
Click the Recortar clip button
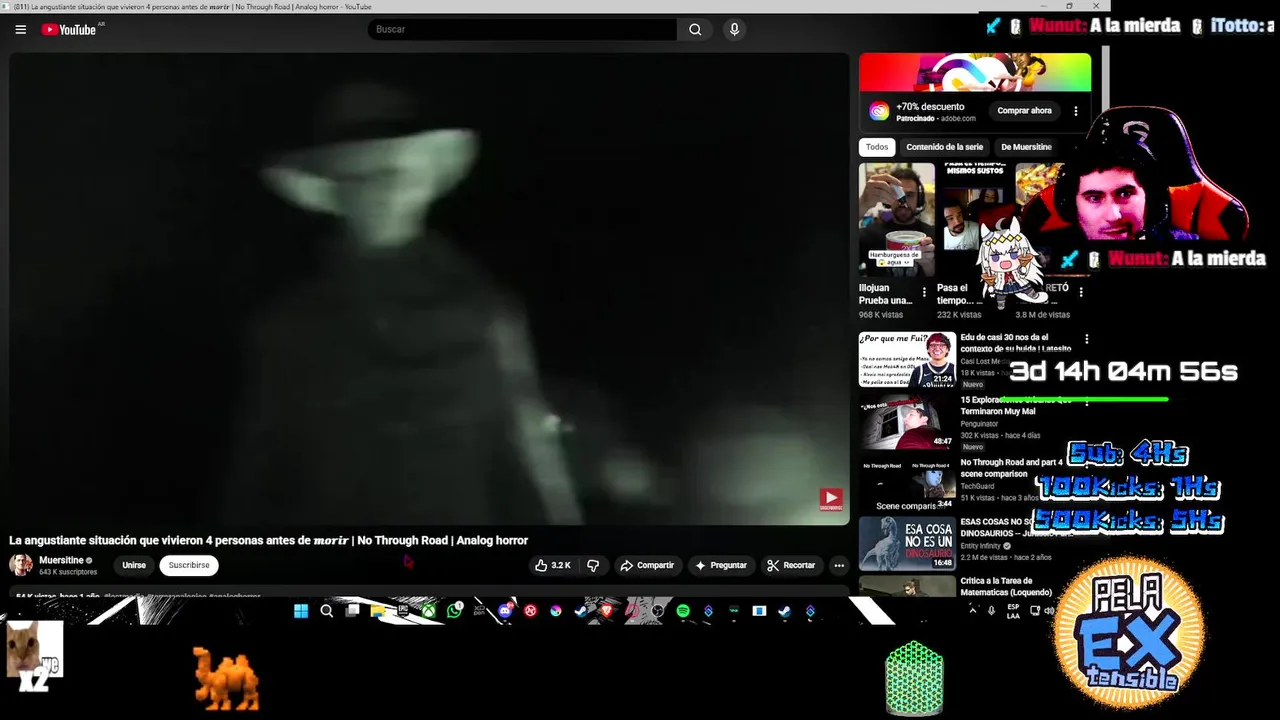tap(791, 565)
